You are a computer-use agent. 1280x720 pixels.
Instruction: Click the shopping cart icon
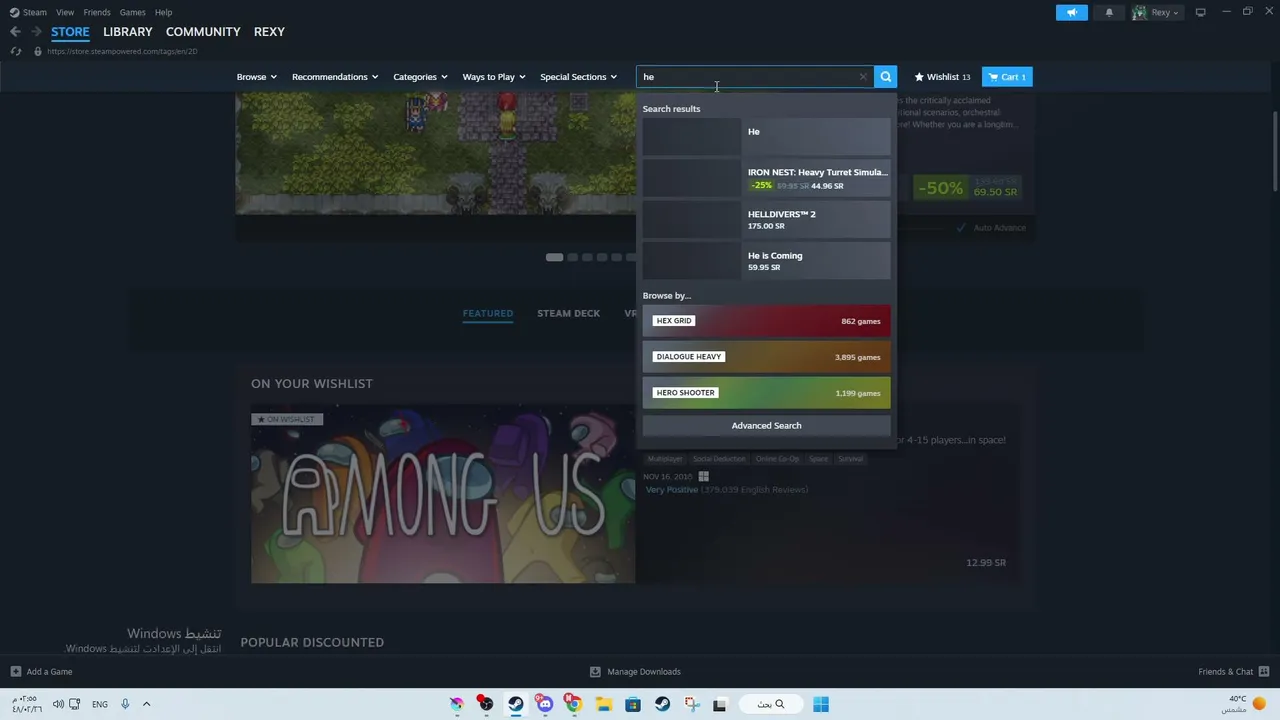[992, 77]
